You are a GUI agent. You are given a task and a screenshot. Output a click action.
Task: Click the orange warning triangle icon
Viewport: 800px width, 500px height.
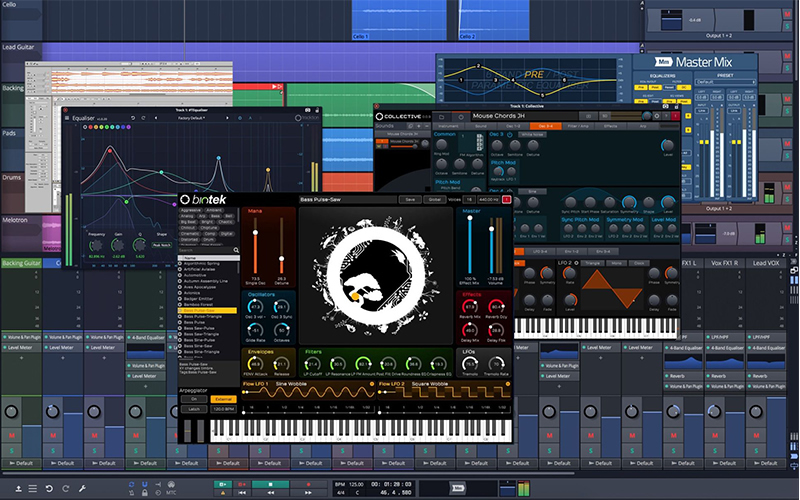[222, 493]
